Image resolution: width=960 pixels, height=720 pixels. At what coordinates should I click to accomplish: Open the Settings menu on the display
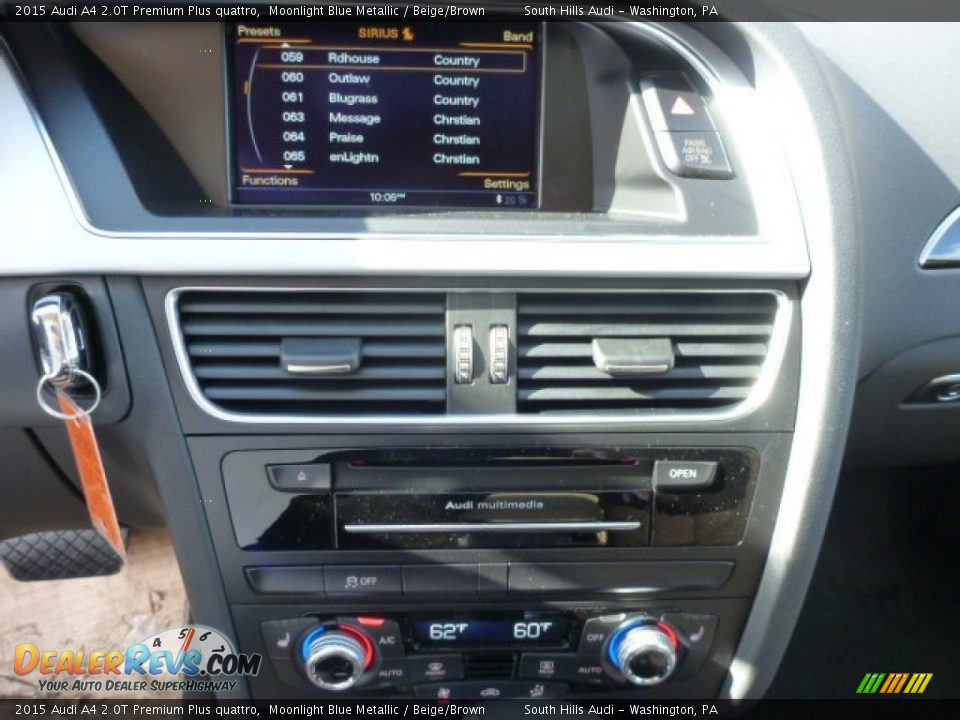coord(507,183)
